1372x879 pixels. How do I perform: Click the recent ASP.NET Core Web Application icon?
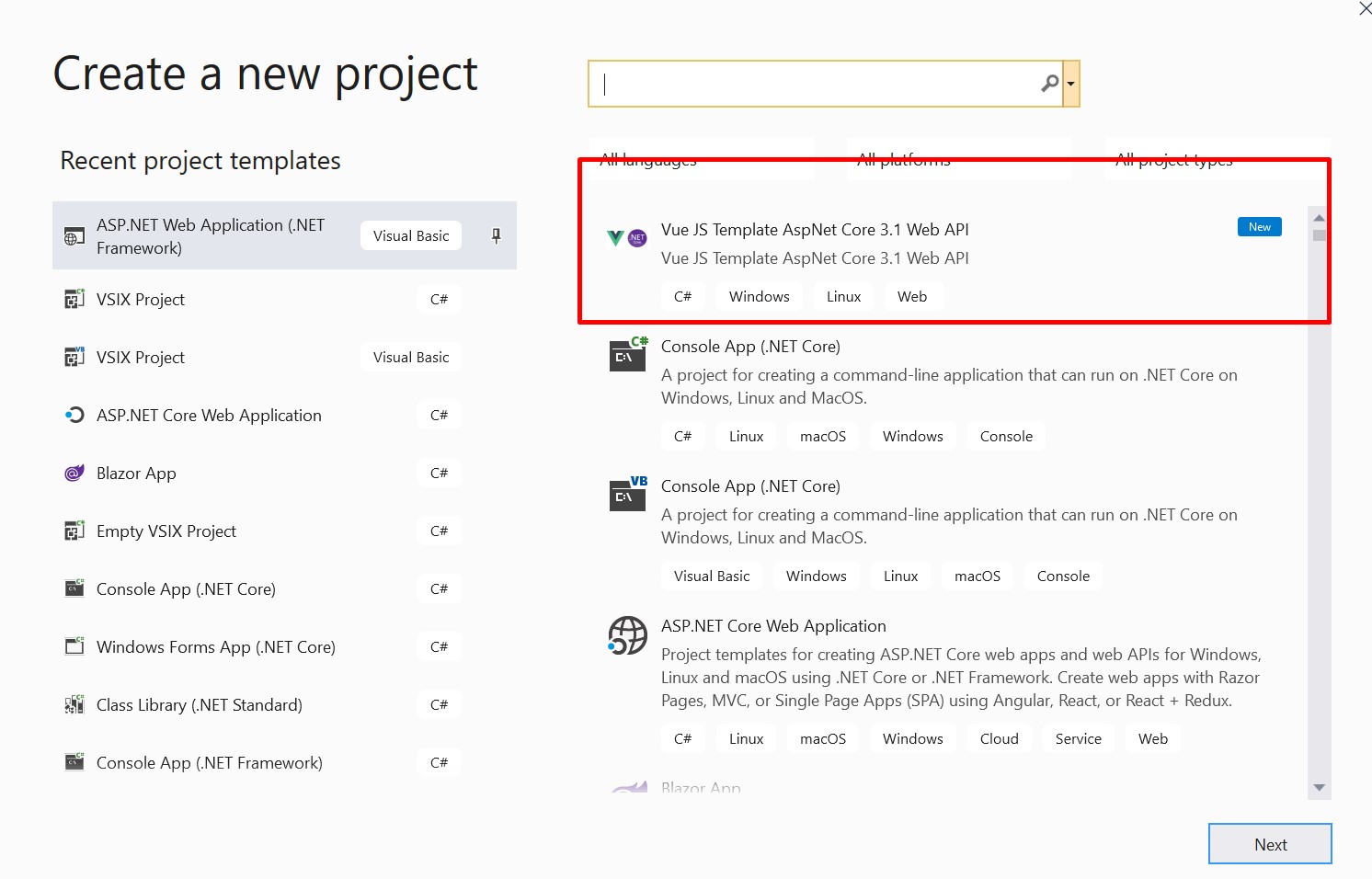point(74,415)
